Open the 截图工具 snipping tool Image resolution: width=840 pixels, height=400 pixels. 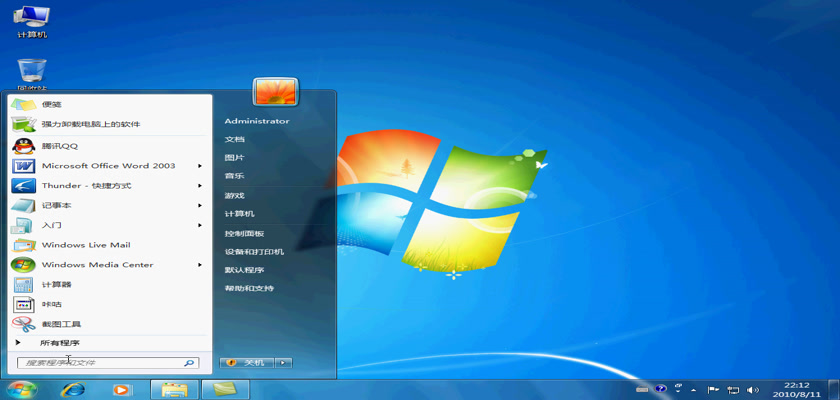tap(61, 324)
